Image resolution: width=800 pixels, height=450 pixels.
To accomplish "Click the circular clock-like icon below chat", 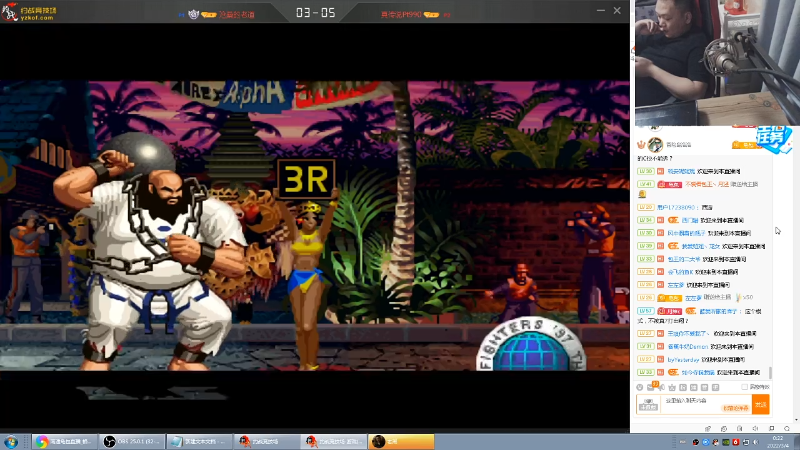I will pos(724,429).
